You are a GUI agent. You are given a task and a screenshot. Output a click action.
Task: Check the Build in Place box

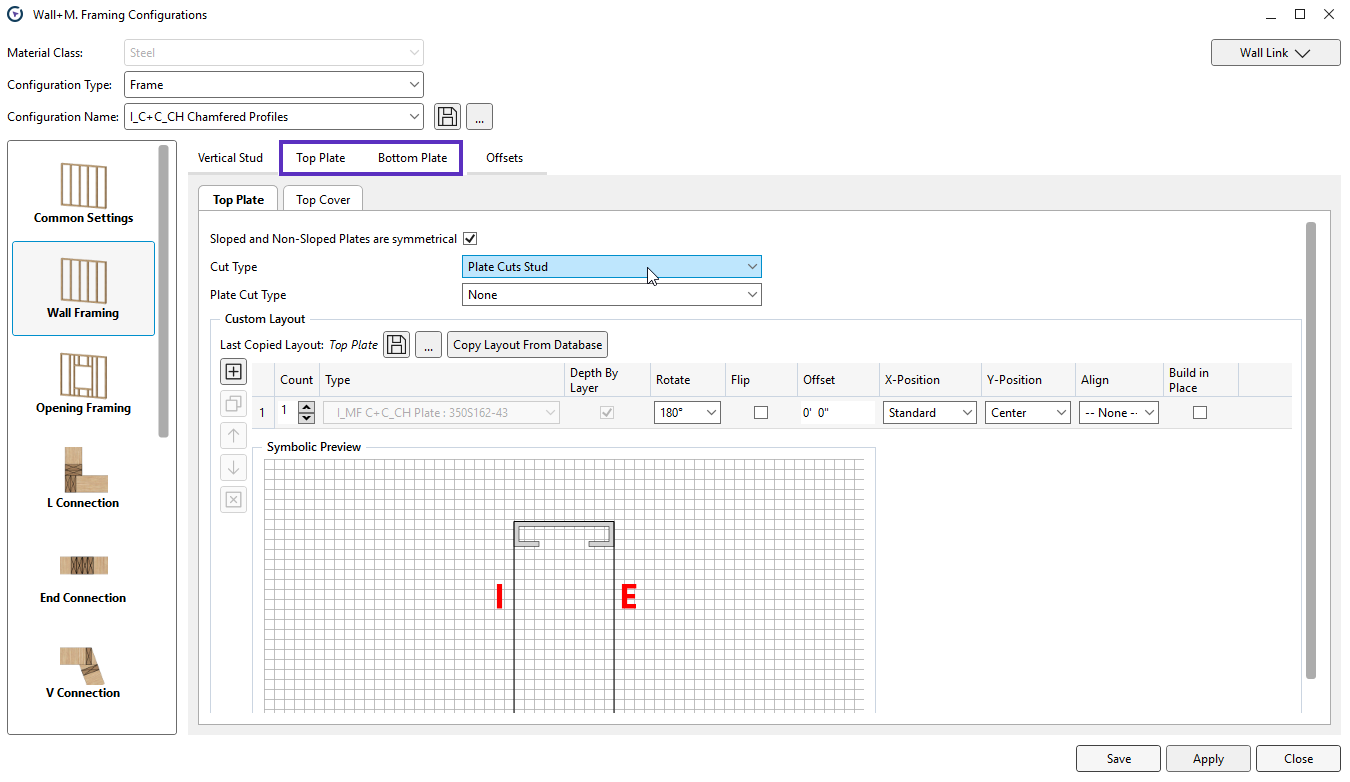(x=1200, y=412)
